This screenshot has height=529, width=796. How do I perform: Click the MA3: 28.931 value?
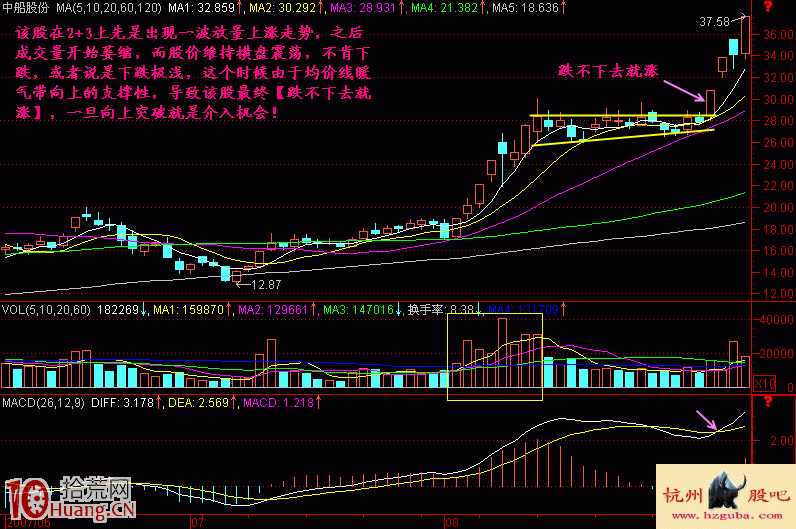tap(363, 8)
